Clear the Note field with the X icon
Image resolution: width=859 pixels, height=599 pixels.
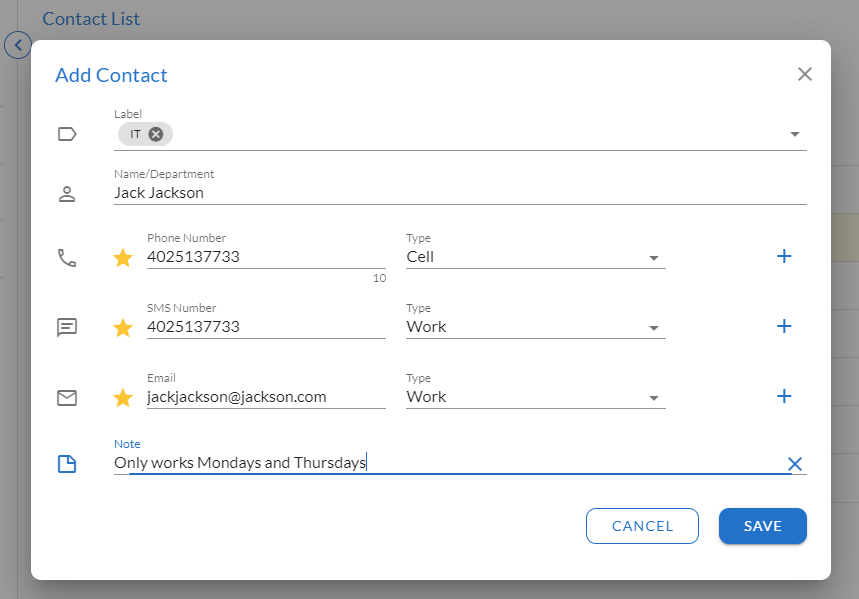[x=794, y=464]
